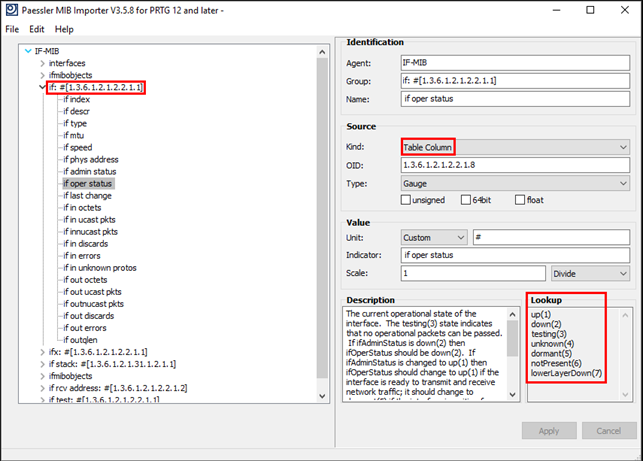Select the if outqlen item
Viewport: 643px width, 461px height.
click(80, 340)
